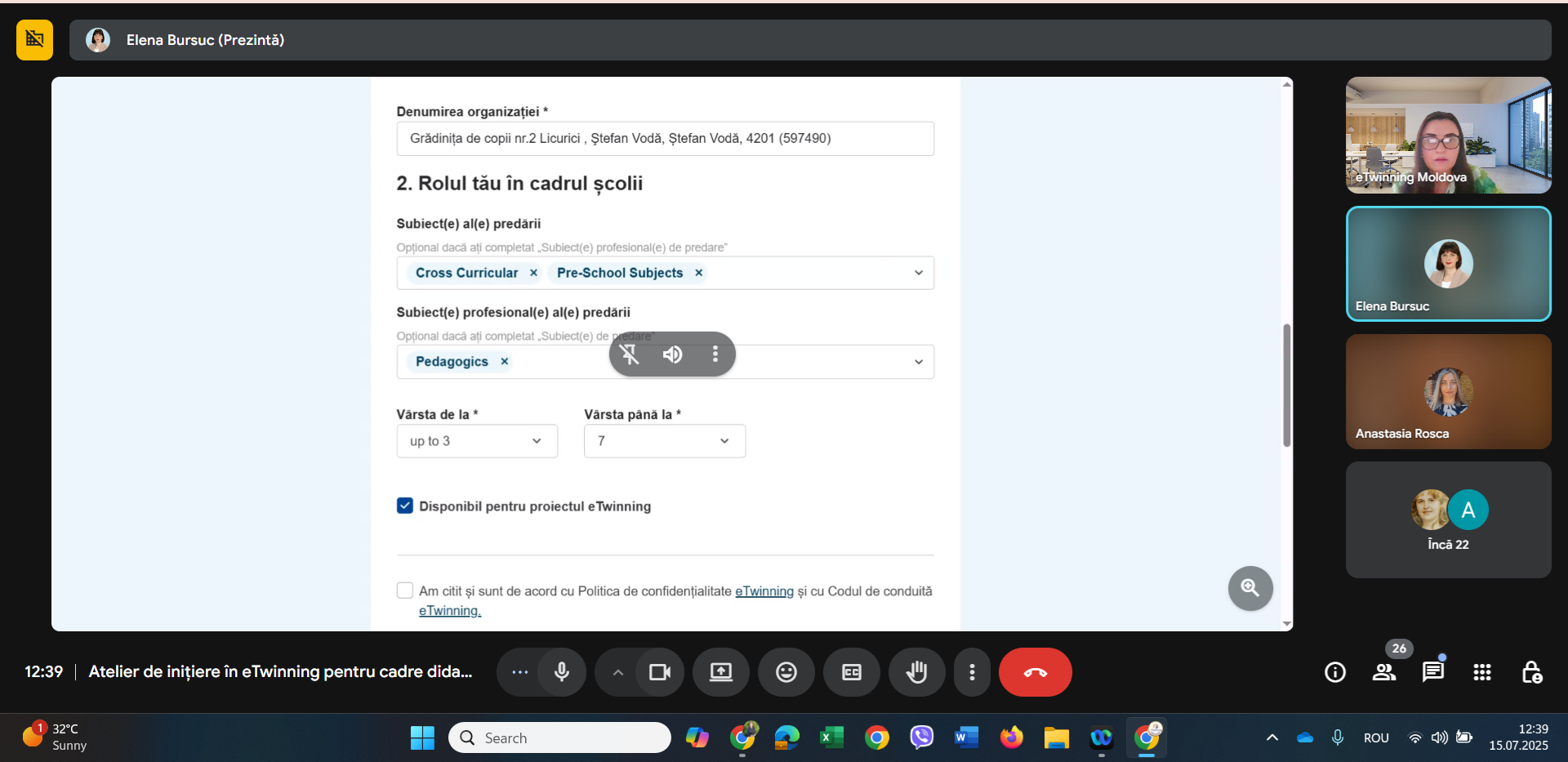Check the privacy policy agreement box

coord(405,590)
